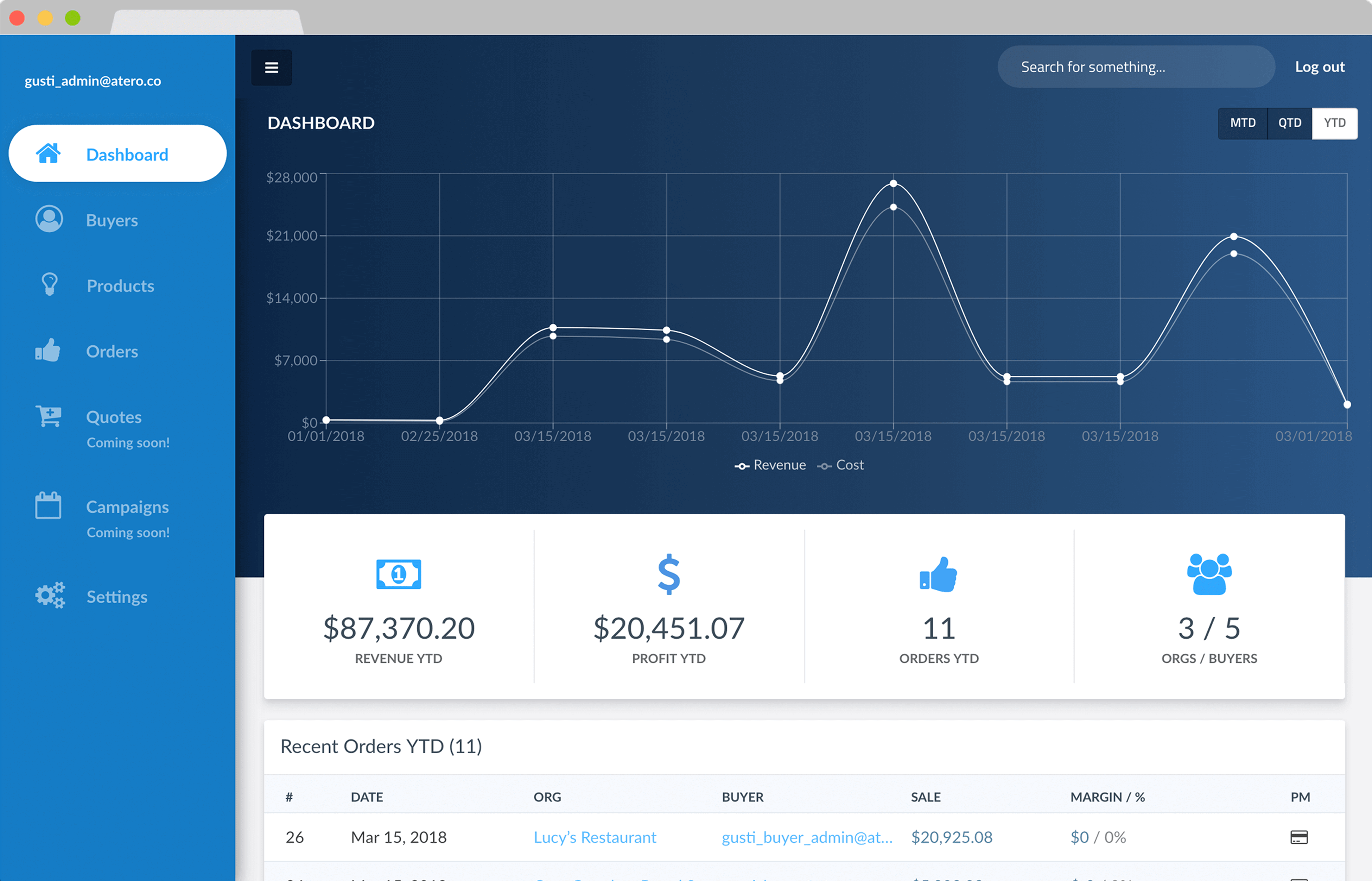Open the Quotes sidebar item
The image size is (1372, 881).
click(114, 417)
